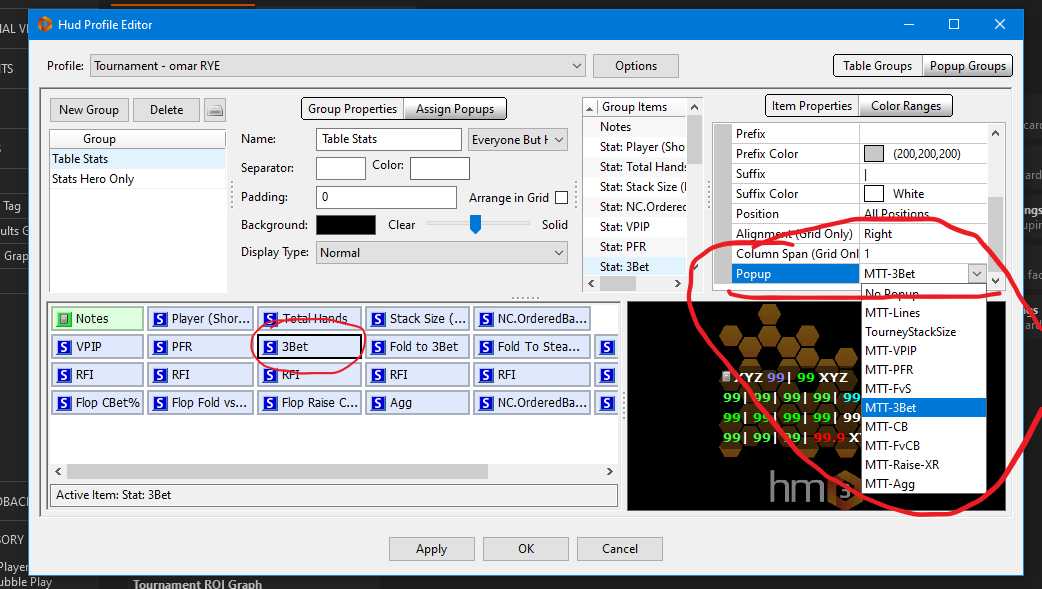Toggle the Arrange in Grid checkbox
The height and width of the screenshot is (589, 1042).
[x=562, y=197]
